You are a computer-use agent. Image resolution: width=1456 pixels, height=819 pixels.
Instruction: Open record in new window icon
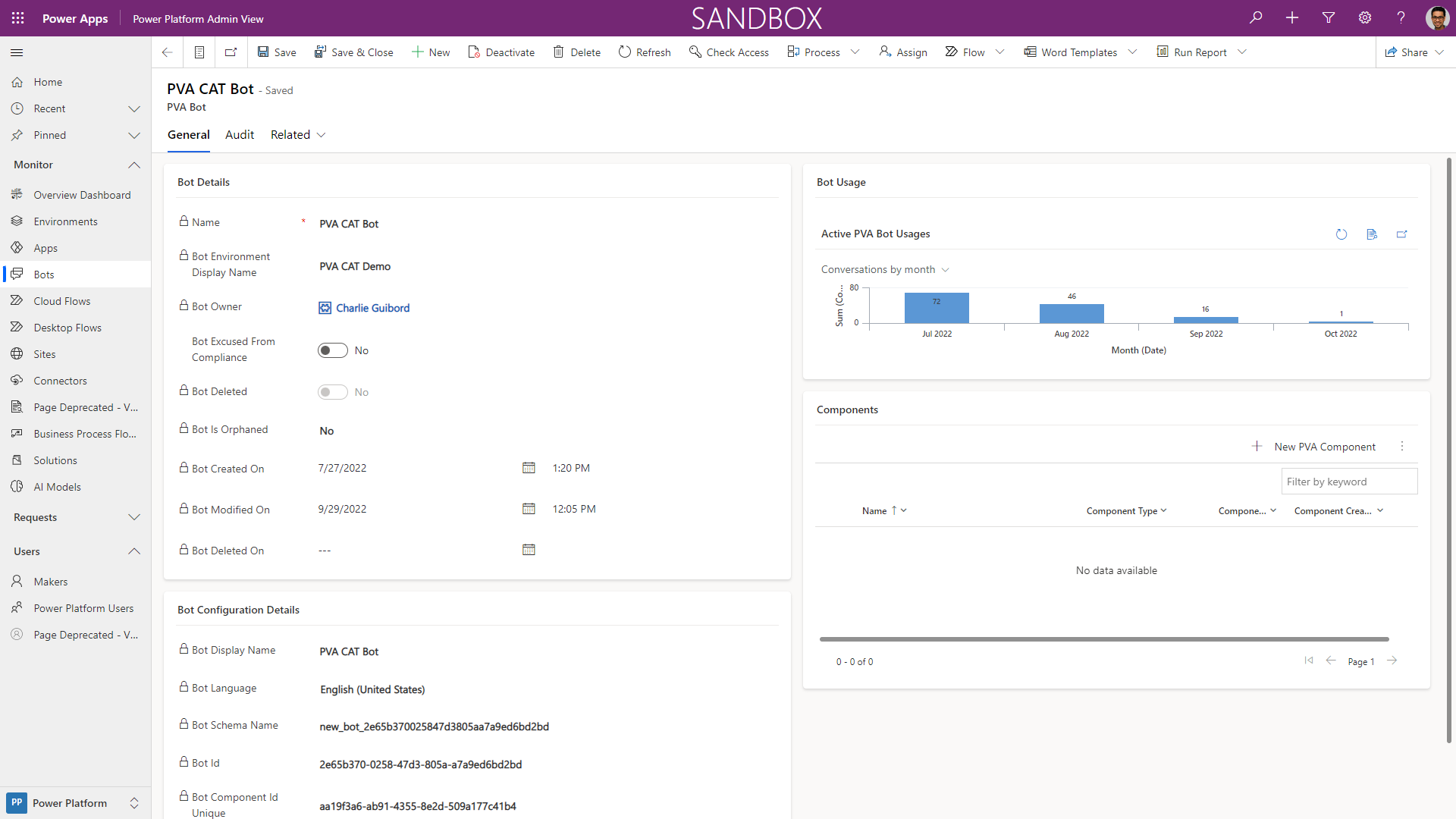pos(231,52)
